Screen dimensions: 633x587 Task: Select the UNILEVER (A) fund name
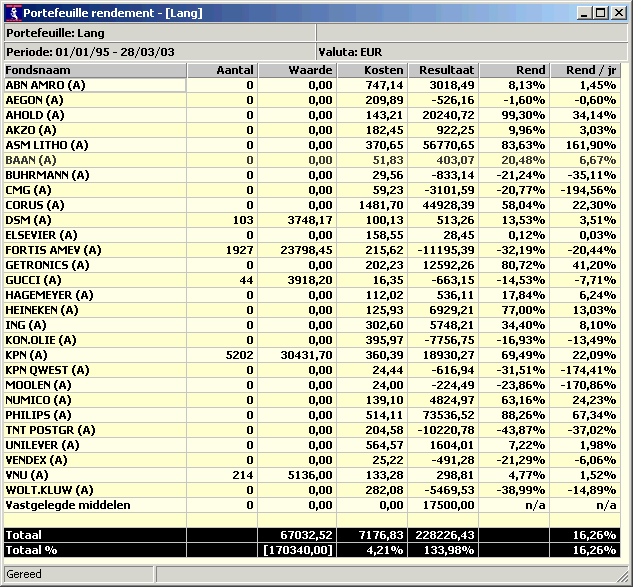coord(42,445)
